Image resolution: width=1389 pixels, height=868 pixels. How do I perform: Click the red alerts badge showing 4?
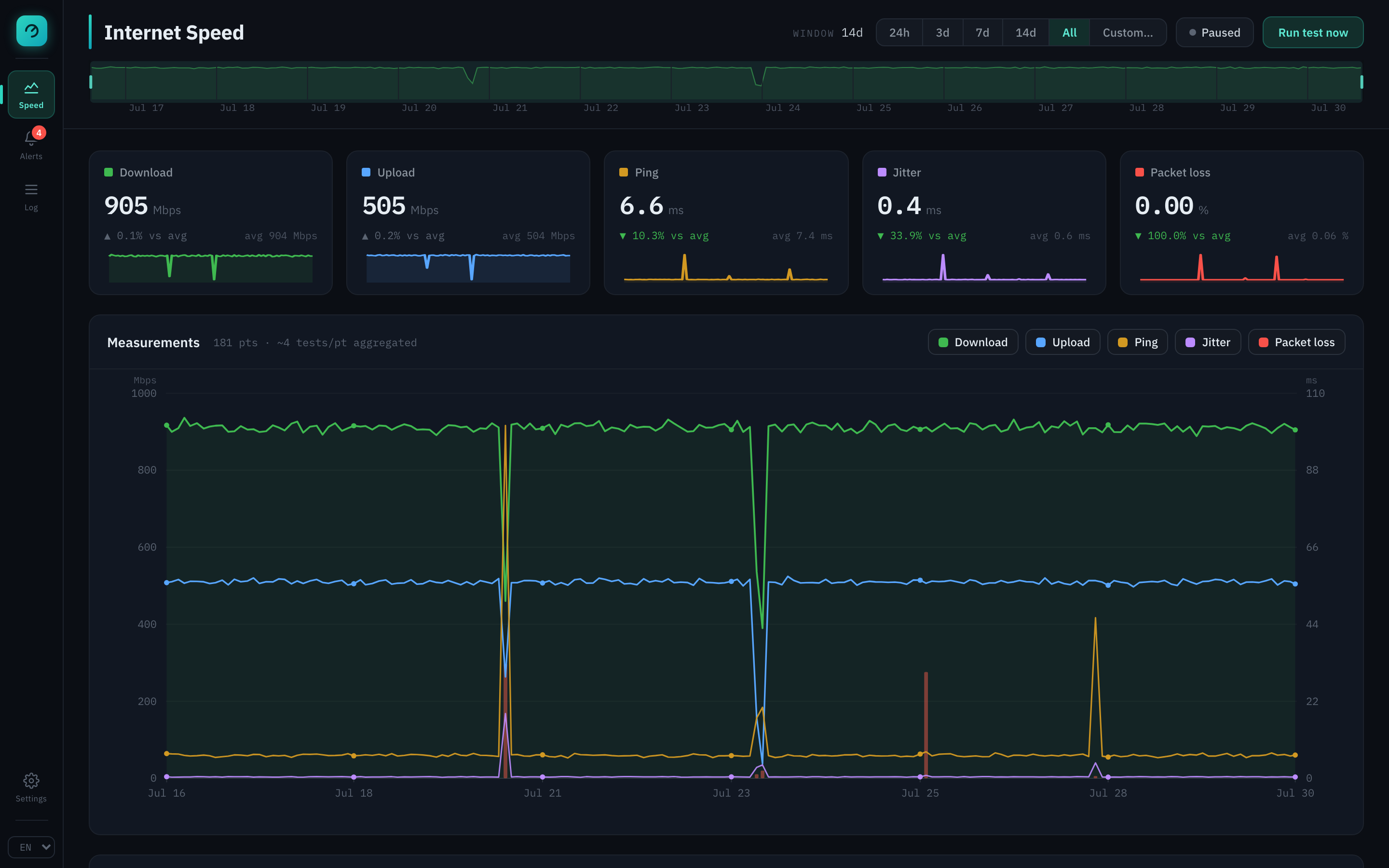click(x=39, y=133)
